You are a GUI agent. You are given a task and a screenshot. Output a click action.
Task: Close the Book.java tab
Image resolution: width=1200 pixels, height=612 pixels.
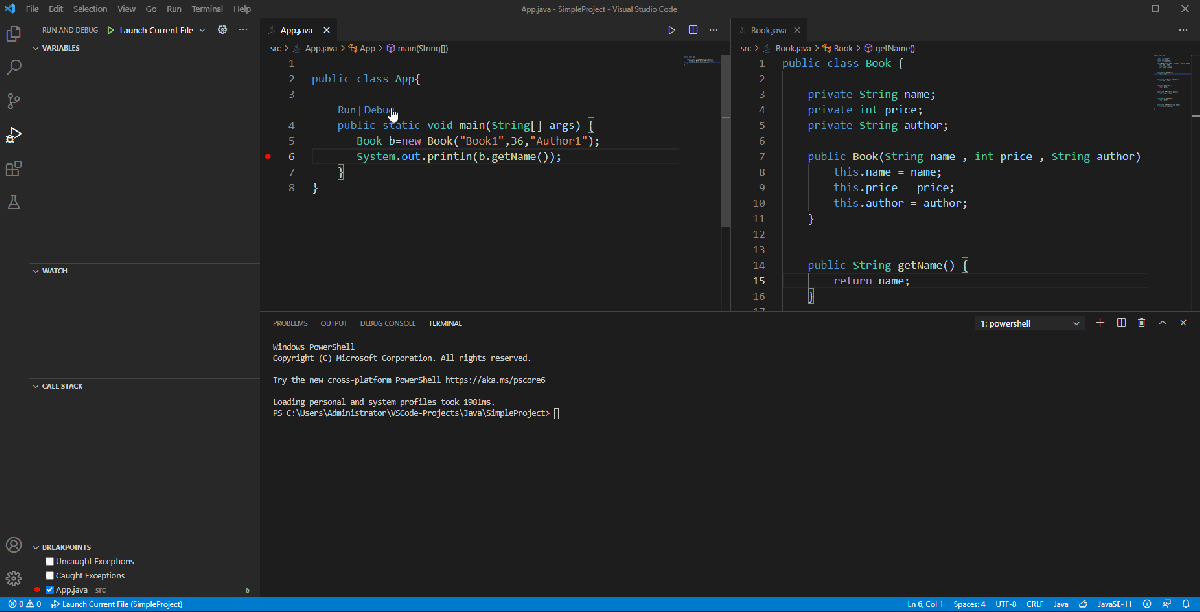tap(798, 31)
